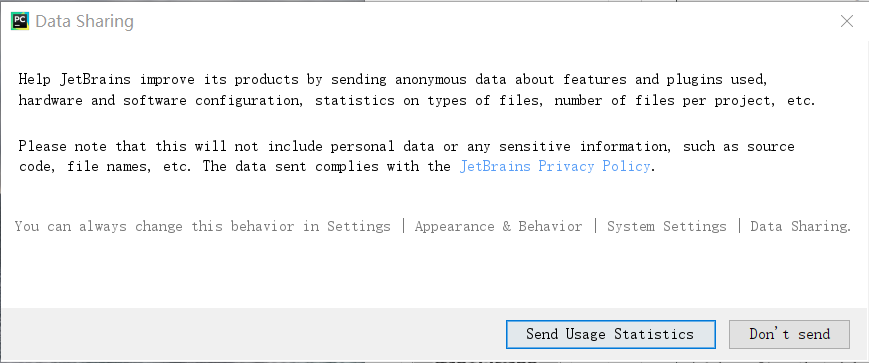Viewport: 869px width, 363px height.
Task: Click the gray button bar left of Send Usage Statistics
Action: pos(252,334)
